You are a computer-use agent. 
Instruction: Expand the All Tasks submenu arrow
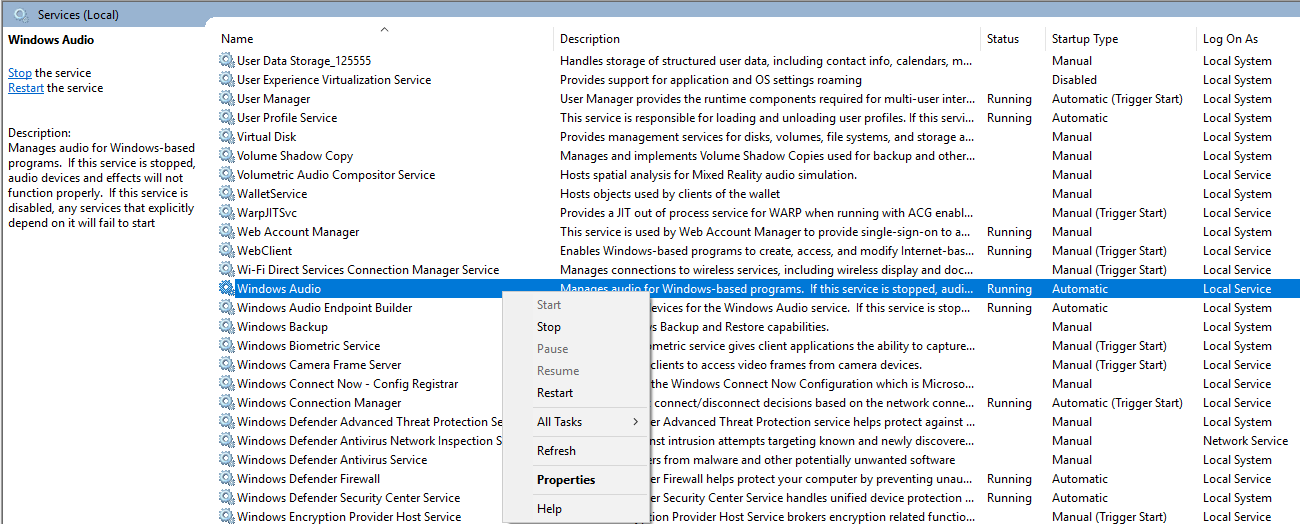pos(635,422)
